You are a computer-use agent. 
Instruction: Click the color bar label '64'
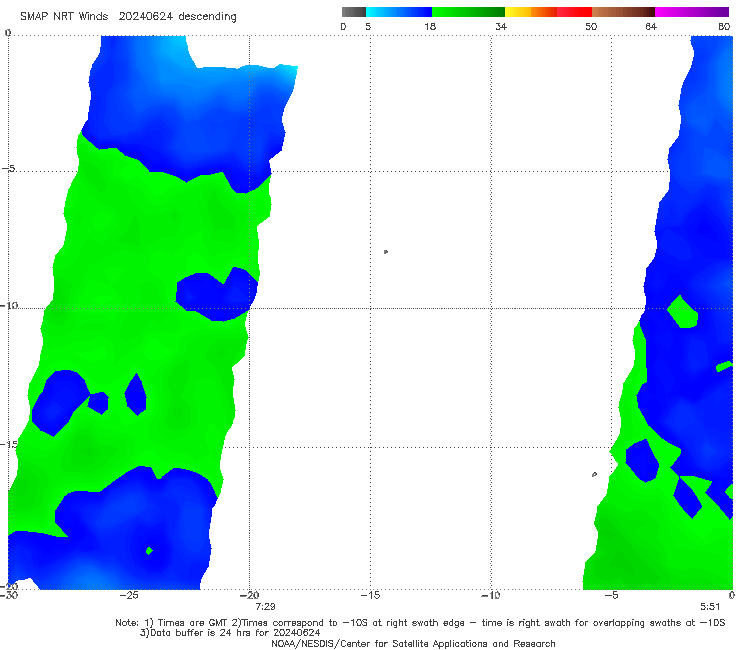pos(651,26)
